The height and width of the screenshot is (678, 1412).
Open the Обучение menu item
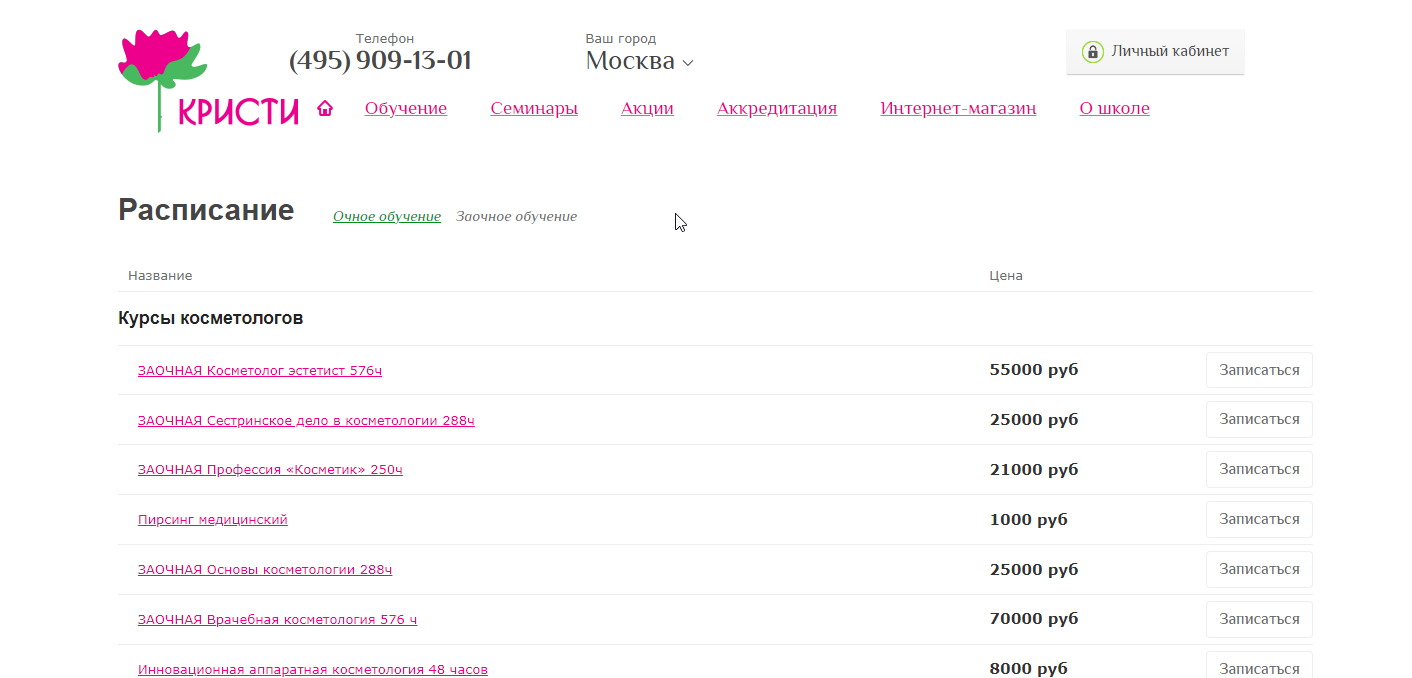(x=405, y=109)
